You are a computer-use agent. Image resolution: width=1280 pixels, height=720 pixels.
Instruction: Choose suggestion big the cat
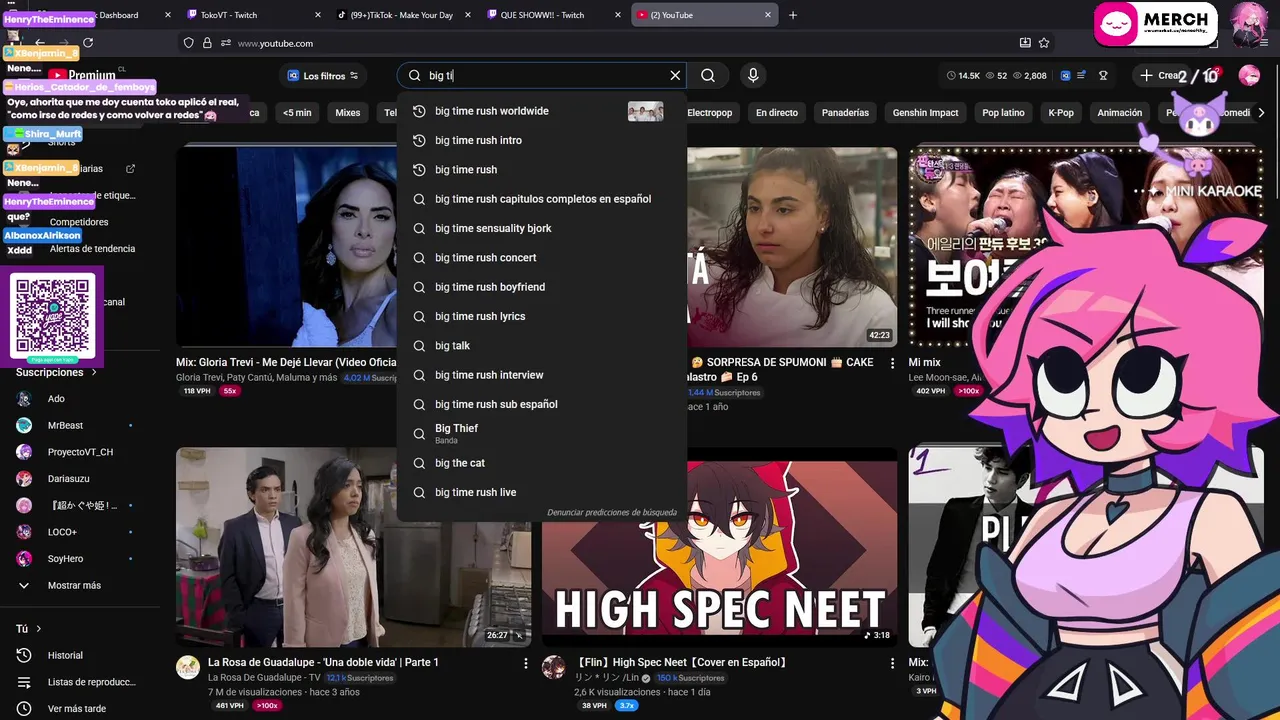point(541,463)
